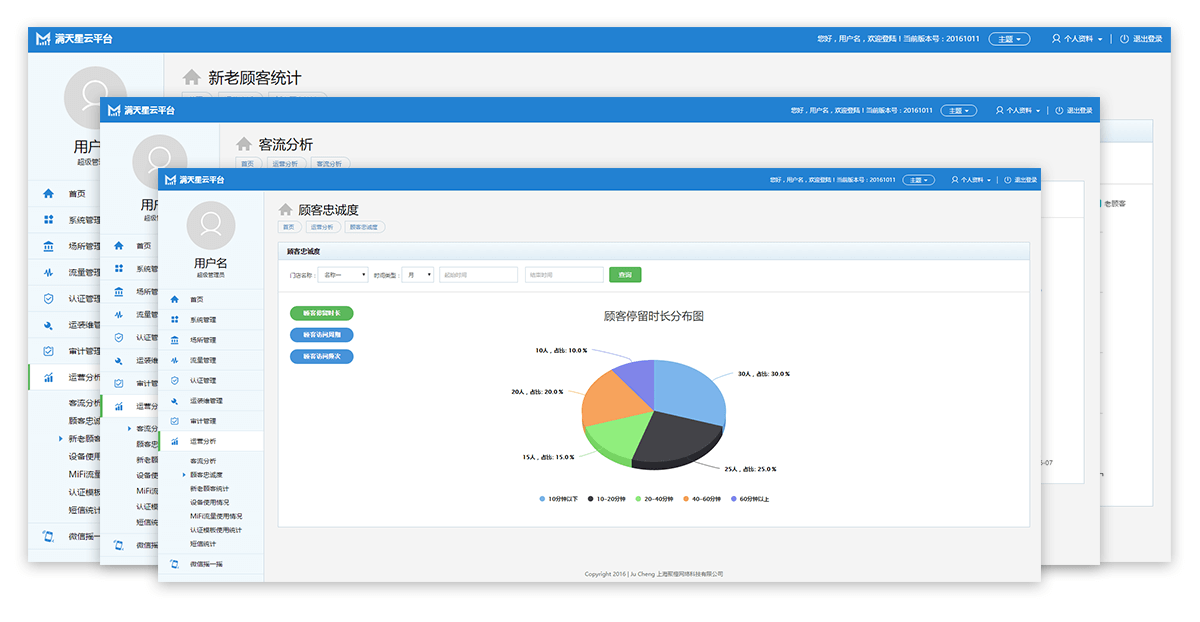Toggle the 60分钟以上 legend item

point(750,498)
